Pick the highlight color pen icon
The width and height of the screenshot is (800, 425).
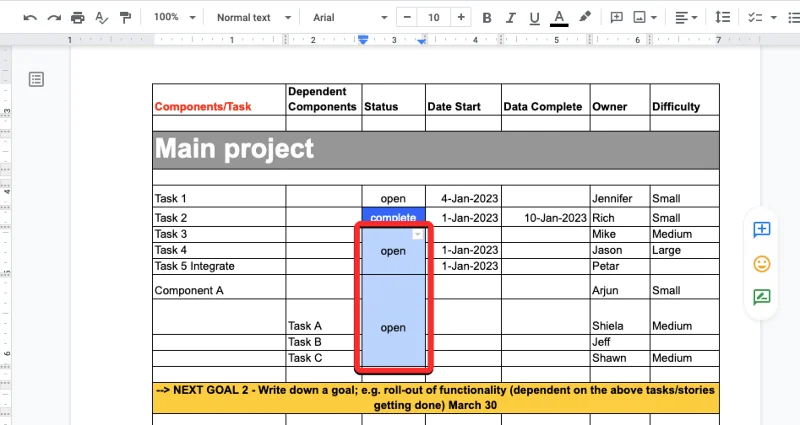[585, 18]
